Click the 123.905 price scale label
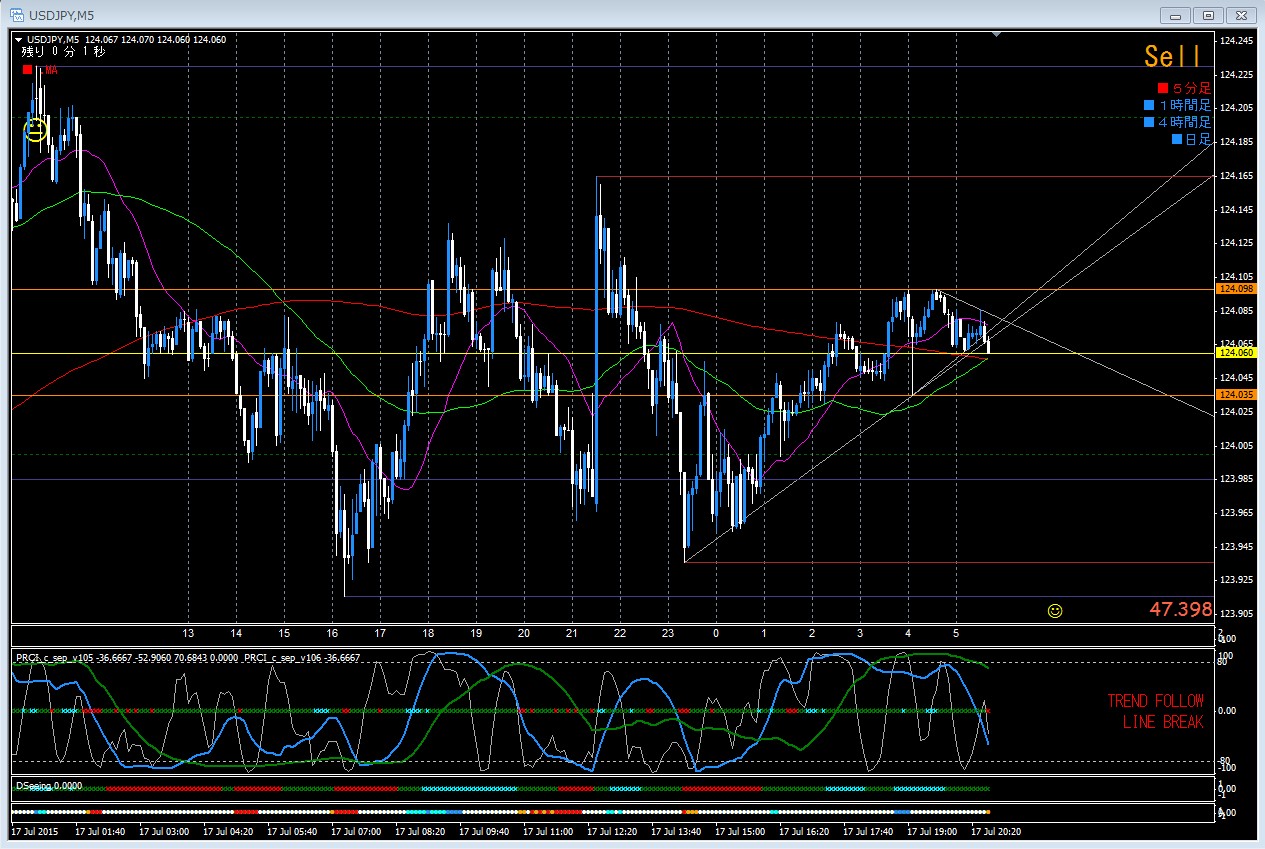 click(1236, 613)
